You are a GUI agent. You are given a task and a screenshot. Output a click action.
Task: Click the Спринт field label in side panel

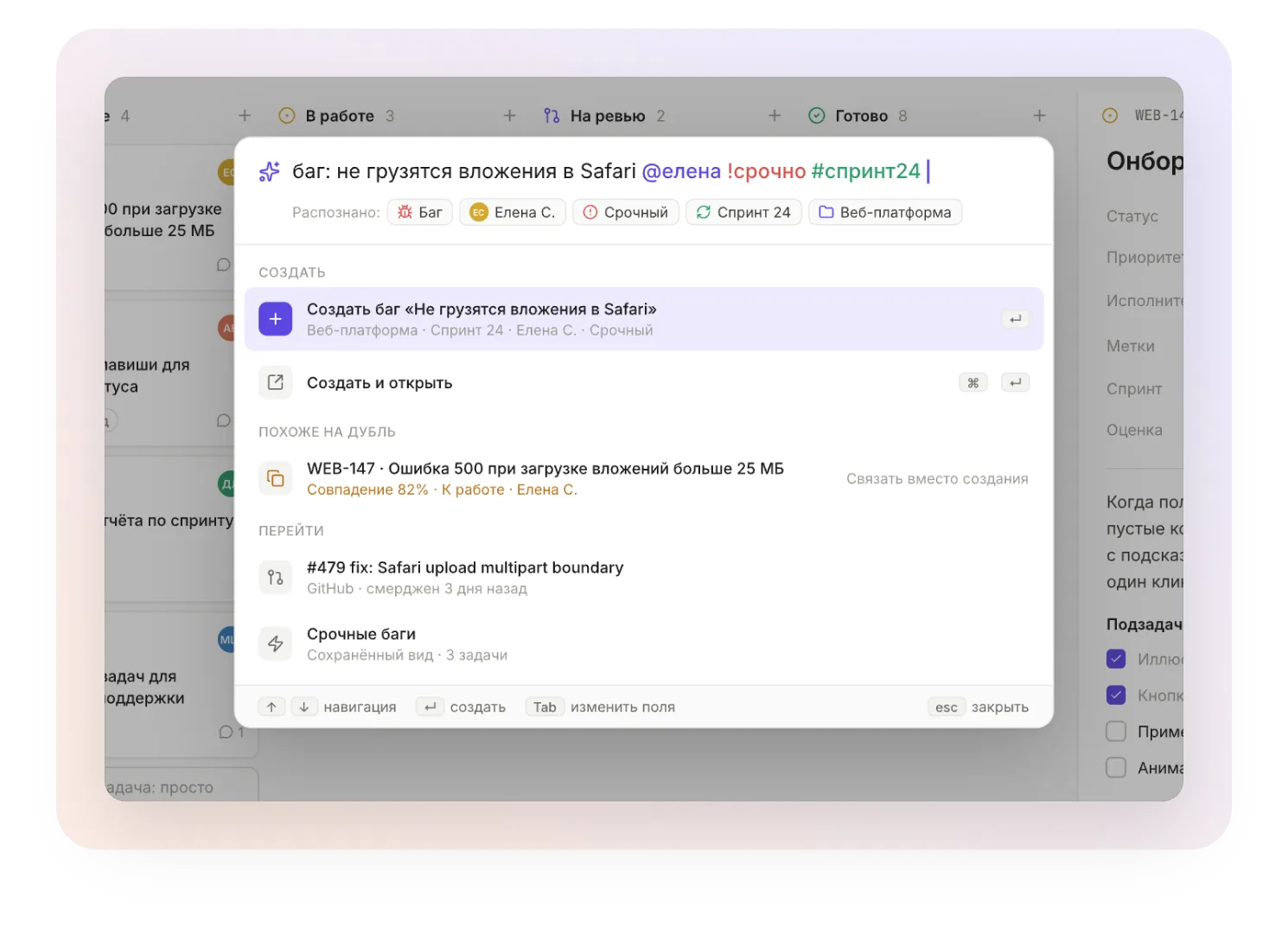1134,389
